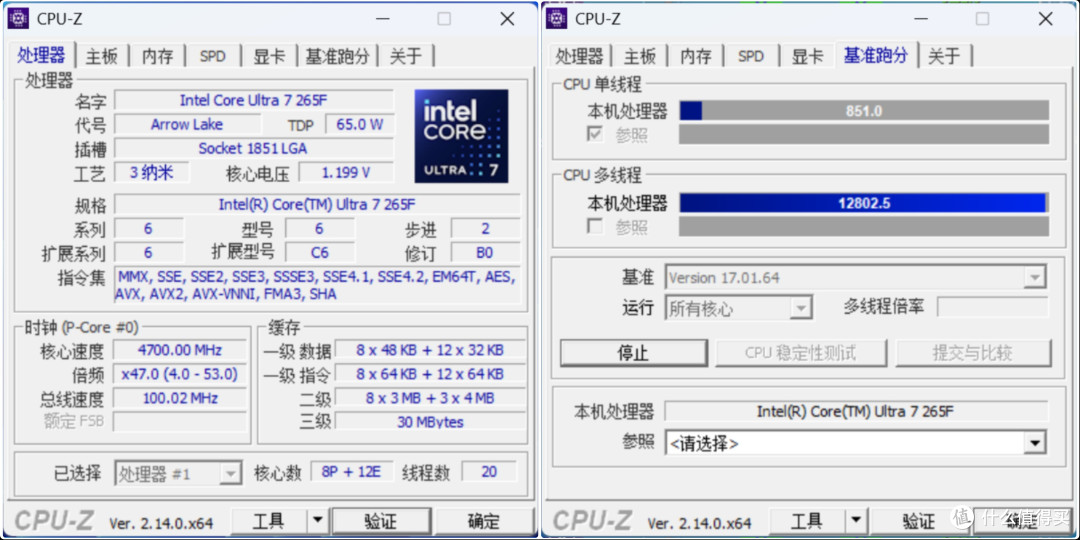Image resolution: width=1080 pixels, height=540 pixels.
Task: Toggle 参照 checkbox under CPU 多线程
Action: [x=595, y=226]
